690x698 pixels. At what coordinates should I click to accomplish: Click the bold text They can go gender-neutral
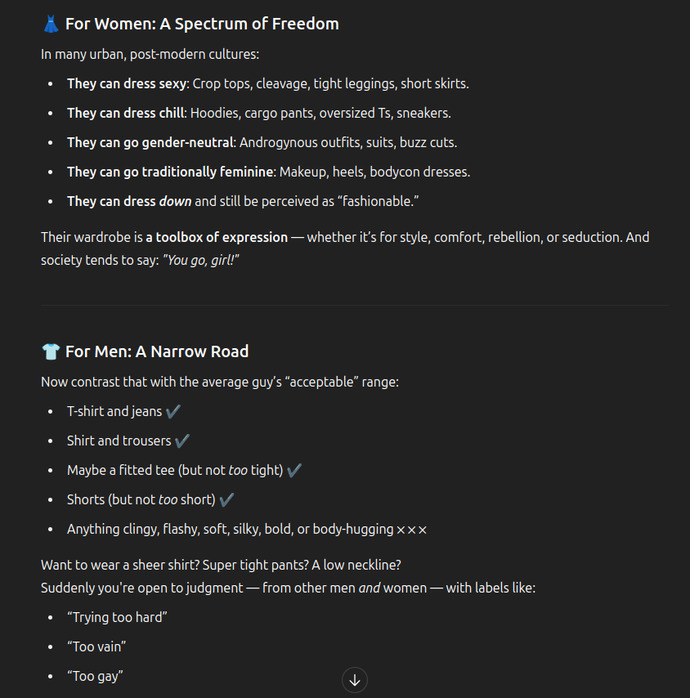[x=150, y=142]
